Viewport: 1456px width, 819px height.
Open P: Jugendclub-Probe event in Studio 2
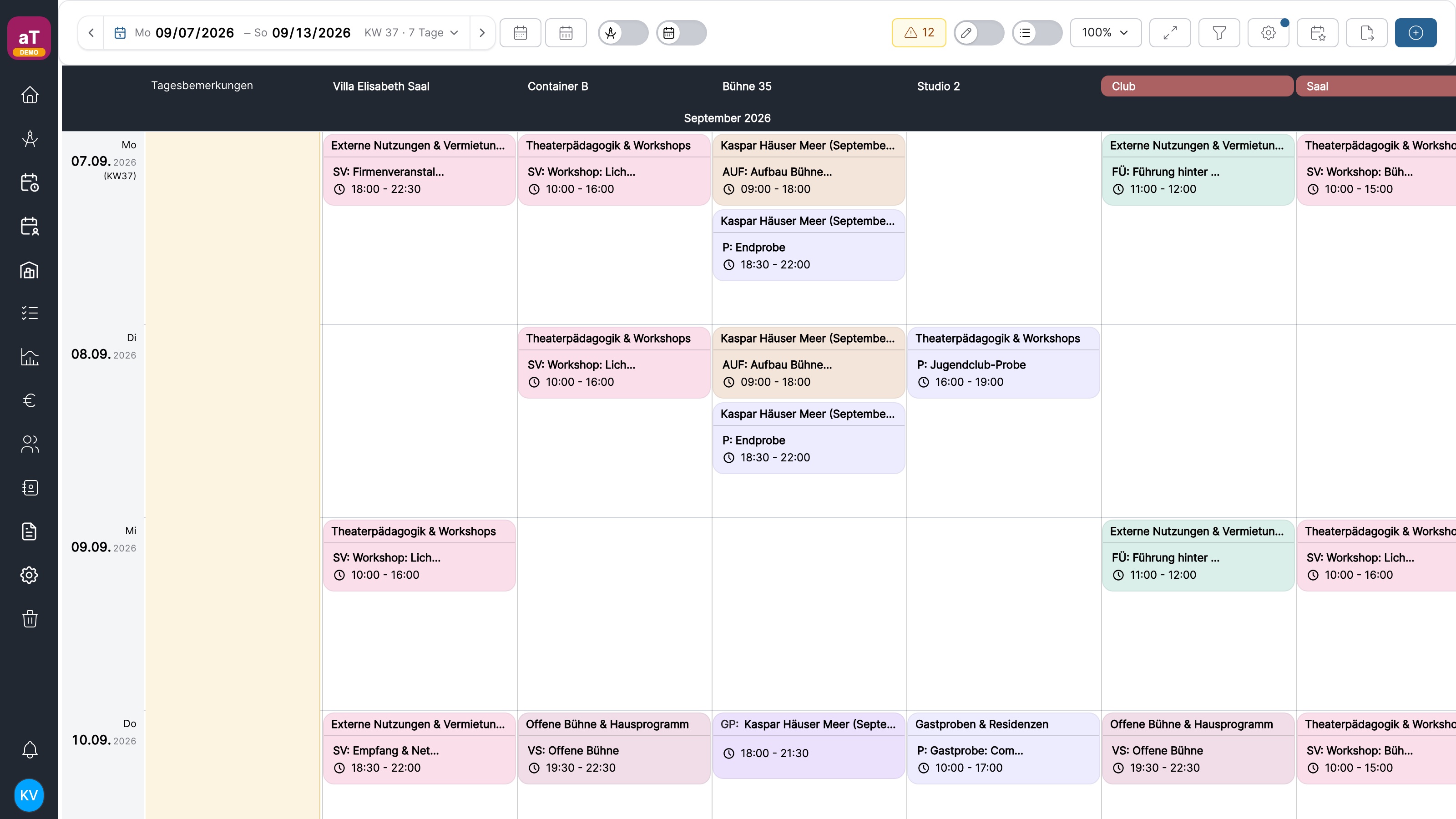pos(1003,363)
